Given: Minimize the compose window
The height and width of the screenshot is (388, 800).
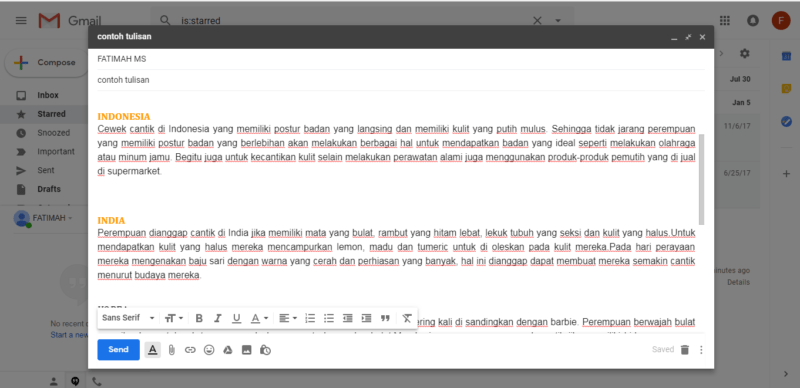Looking at the screenshot, I should pyautogui.click(x=674, y=37).
